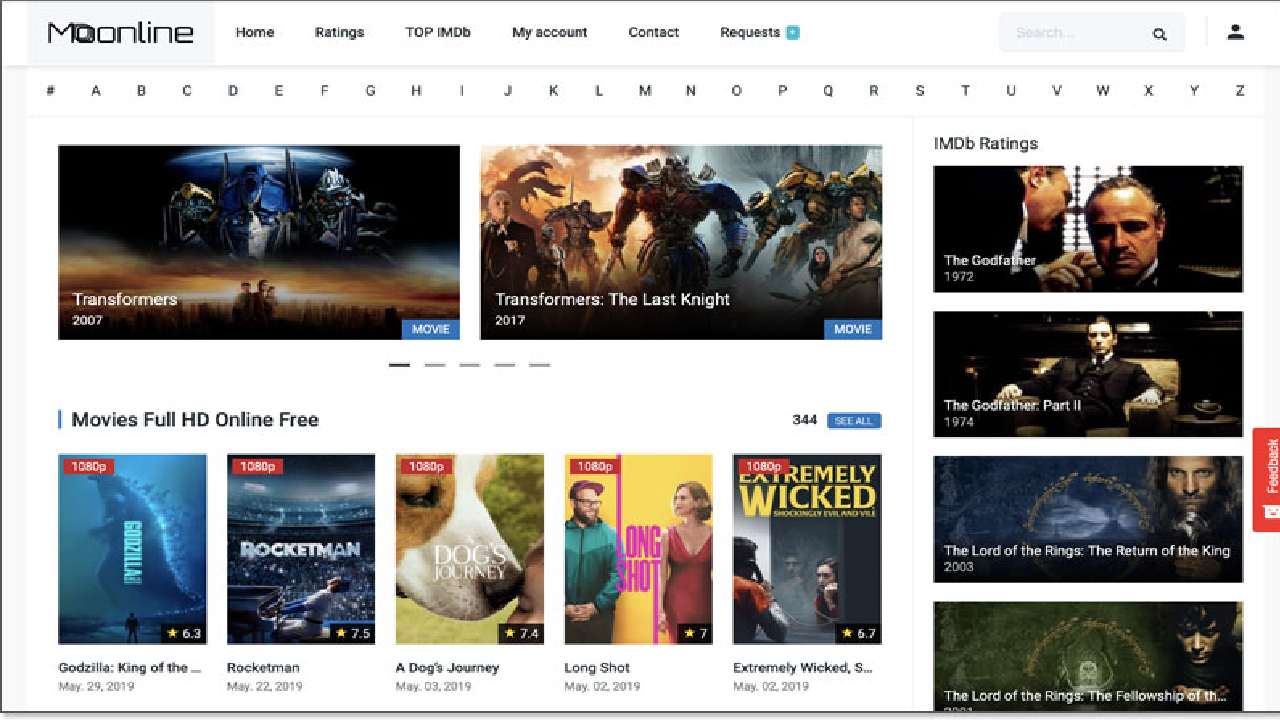Click the Movies Full HD Online Free heading

coord(195,420)
